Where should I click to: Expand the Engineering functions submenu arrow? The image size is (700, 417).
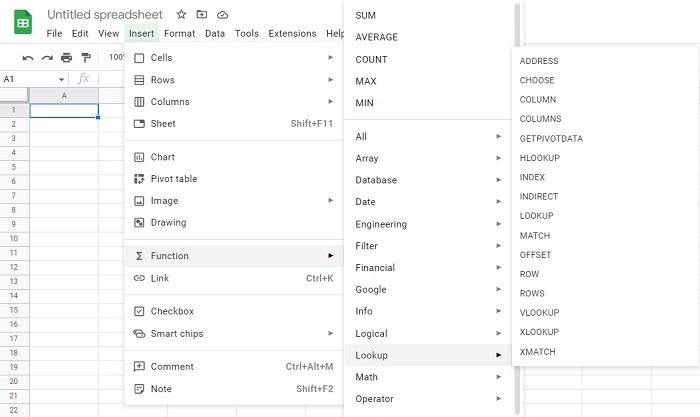499,224
